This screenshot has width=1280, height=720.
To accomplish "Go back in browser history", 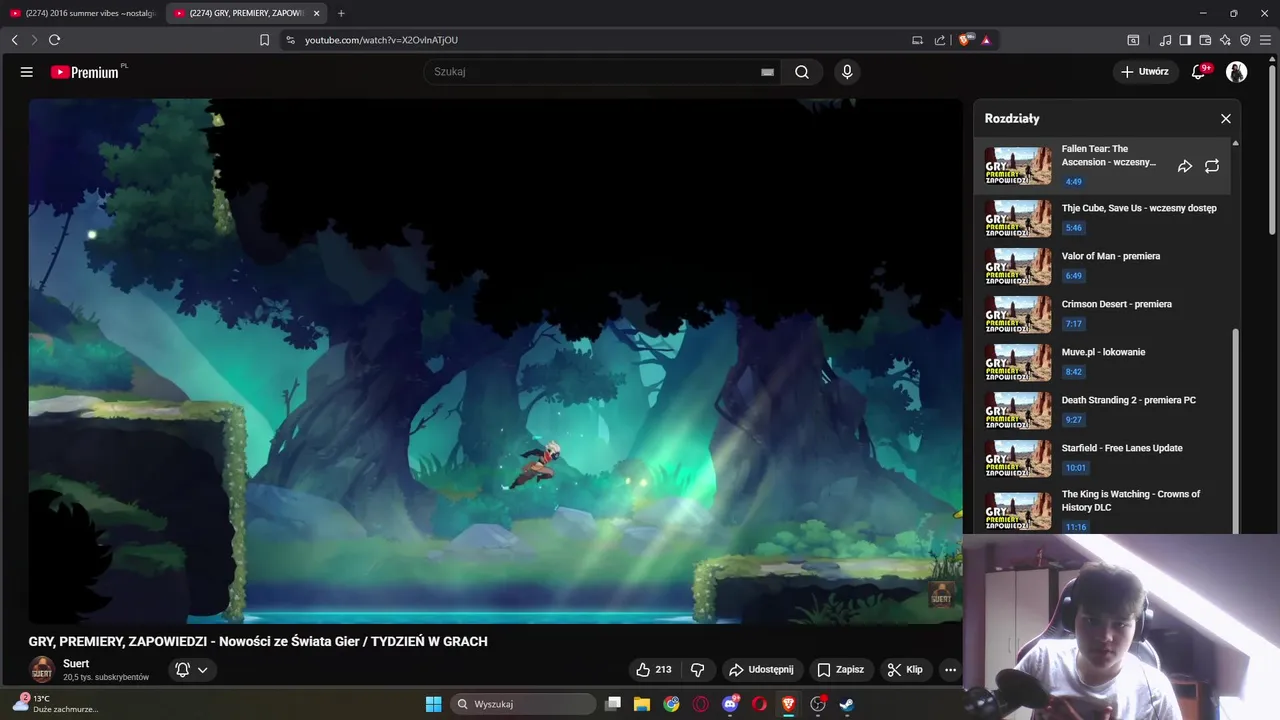I will pos(14,40).
